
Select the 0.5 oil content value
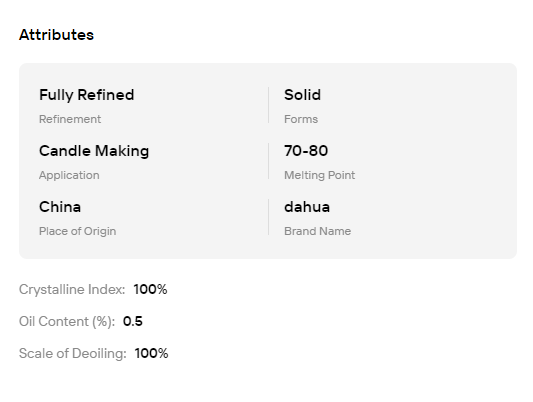pos(133,321)
